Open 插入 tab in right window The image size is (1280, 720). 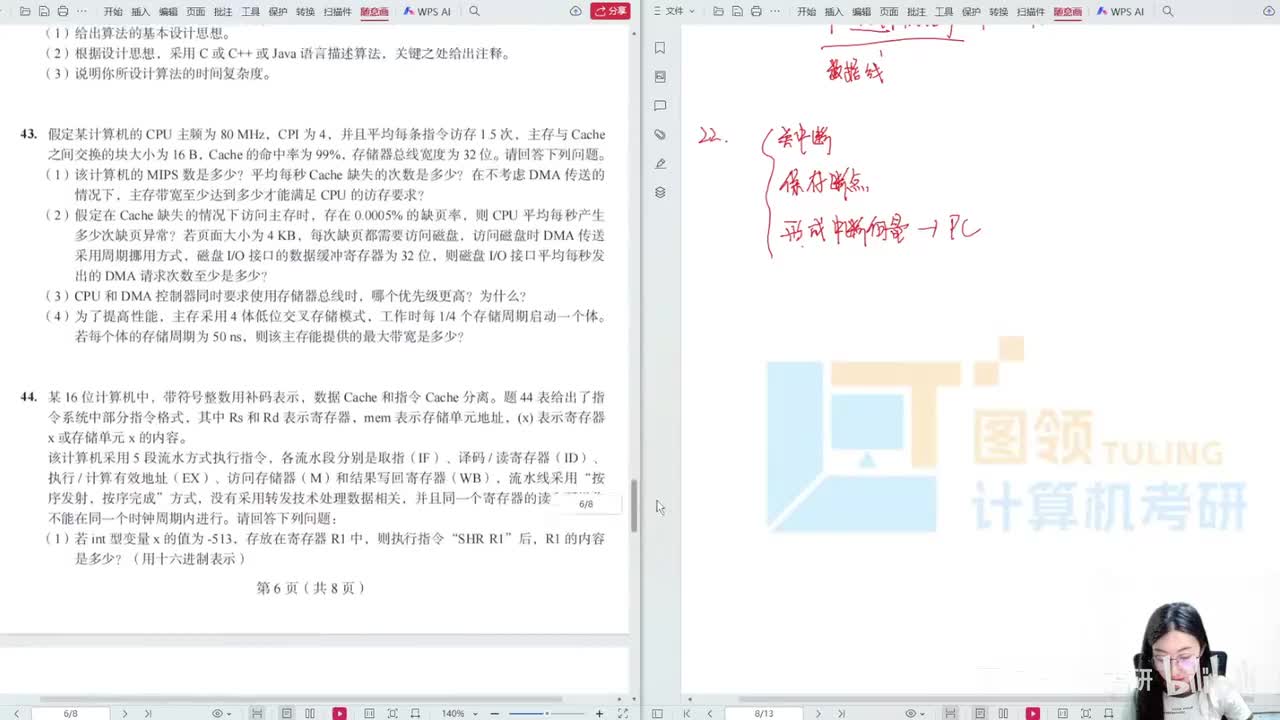834,12
